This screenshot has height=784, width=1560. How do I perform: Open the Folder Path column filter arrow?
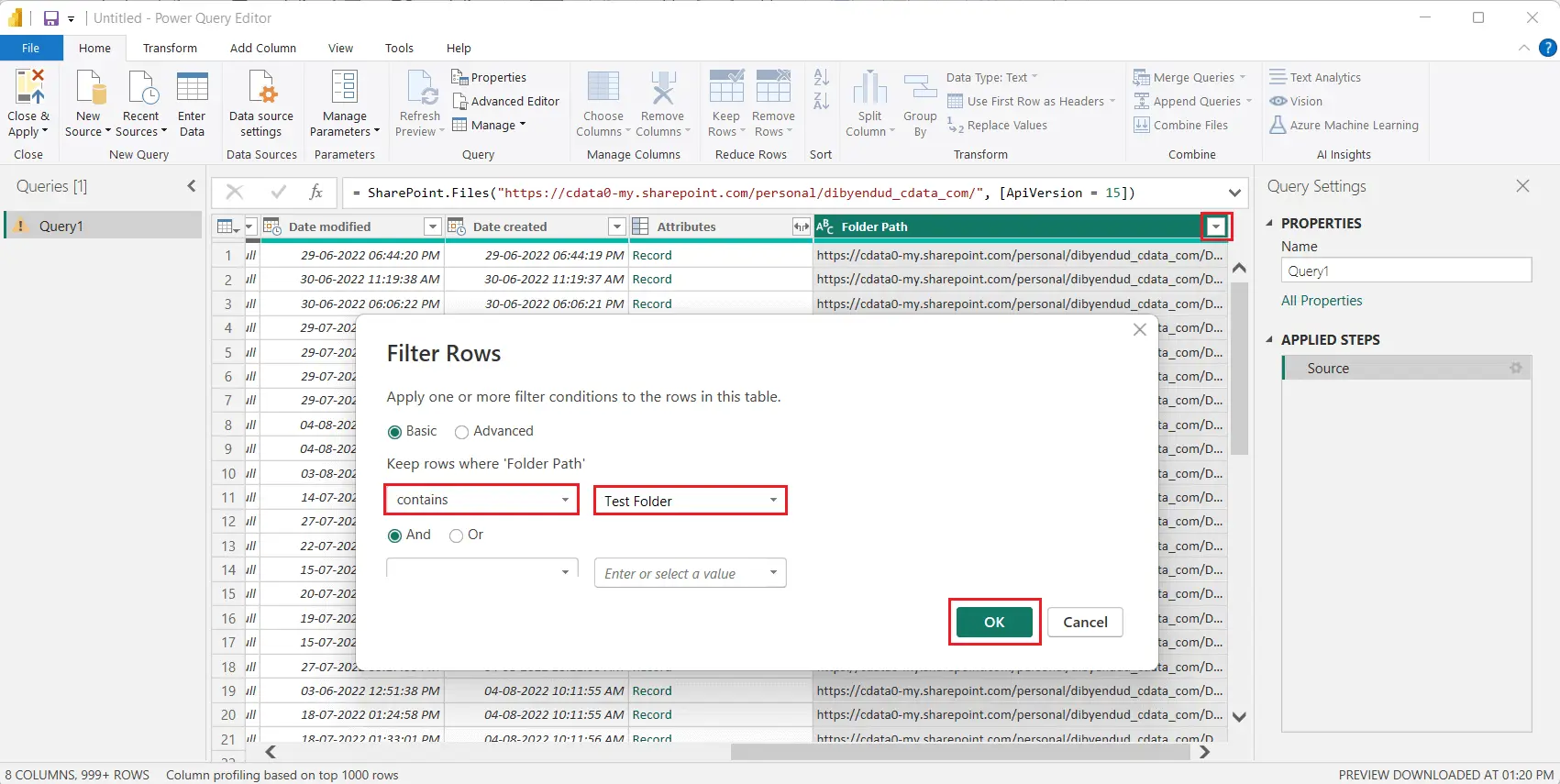click(1216, 226)
